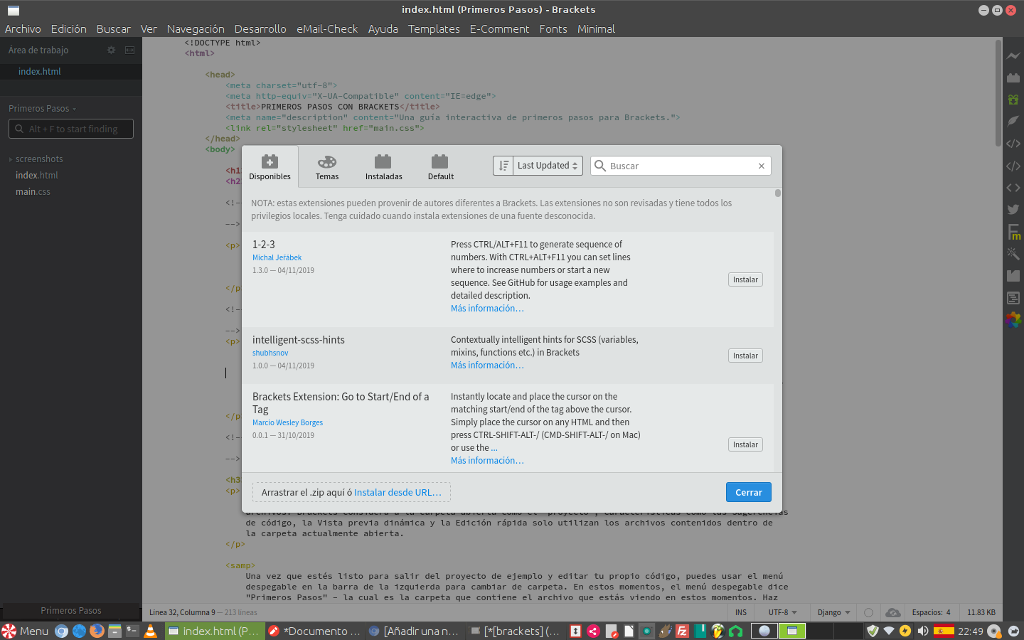Open the Navegación menu

point(195,29)
